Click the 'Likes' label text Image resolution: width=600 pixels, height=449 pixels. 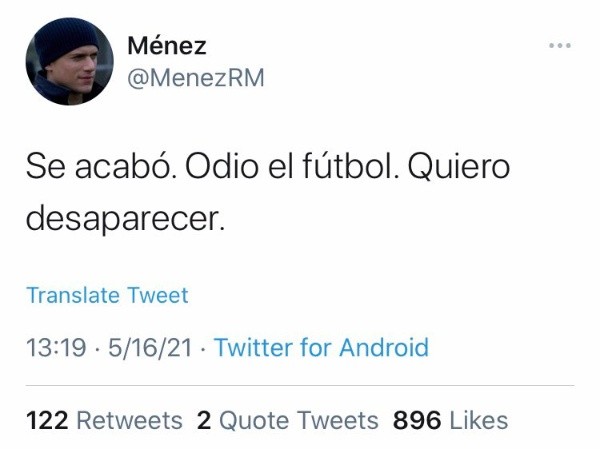point(478,421)
